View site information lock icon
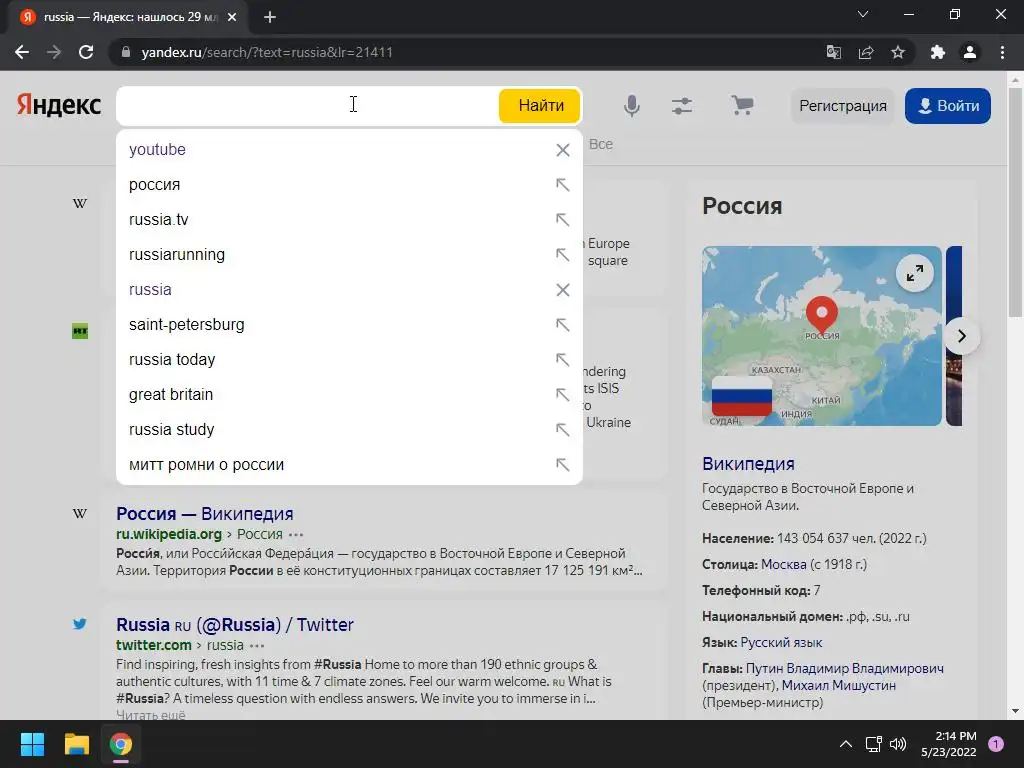The image size is (1024, 768). coord(125,52)
